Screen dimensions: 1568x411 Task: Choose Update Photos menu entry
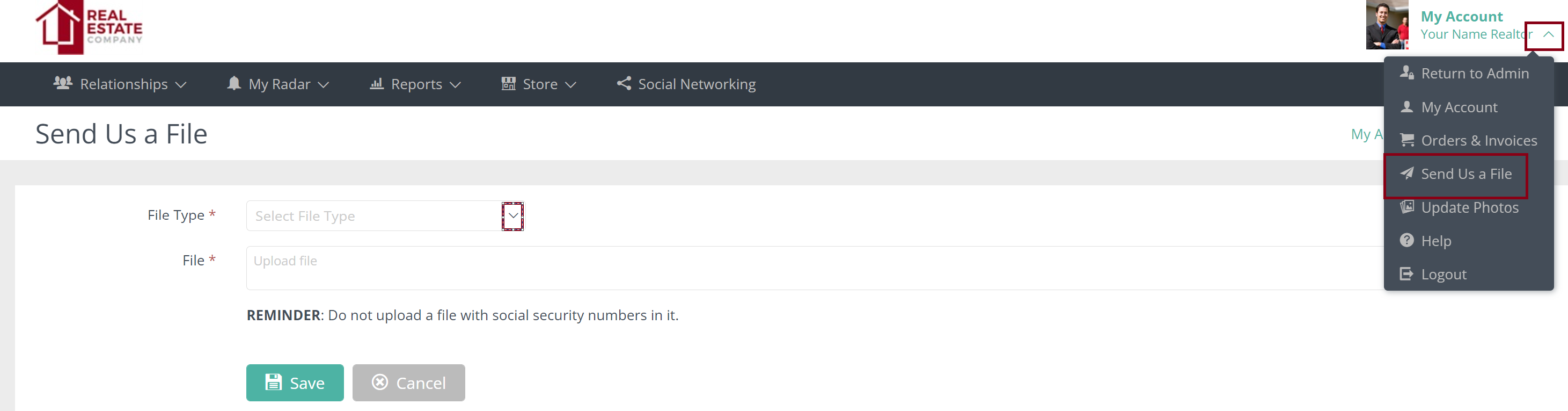point(1469,208)
